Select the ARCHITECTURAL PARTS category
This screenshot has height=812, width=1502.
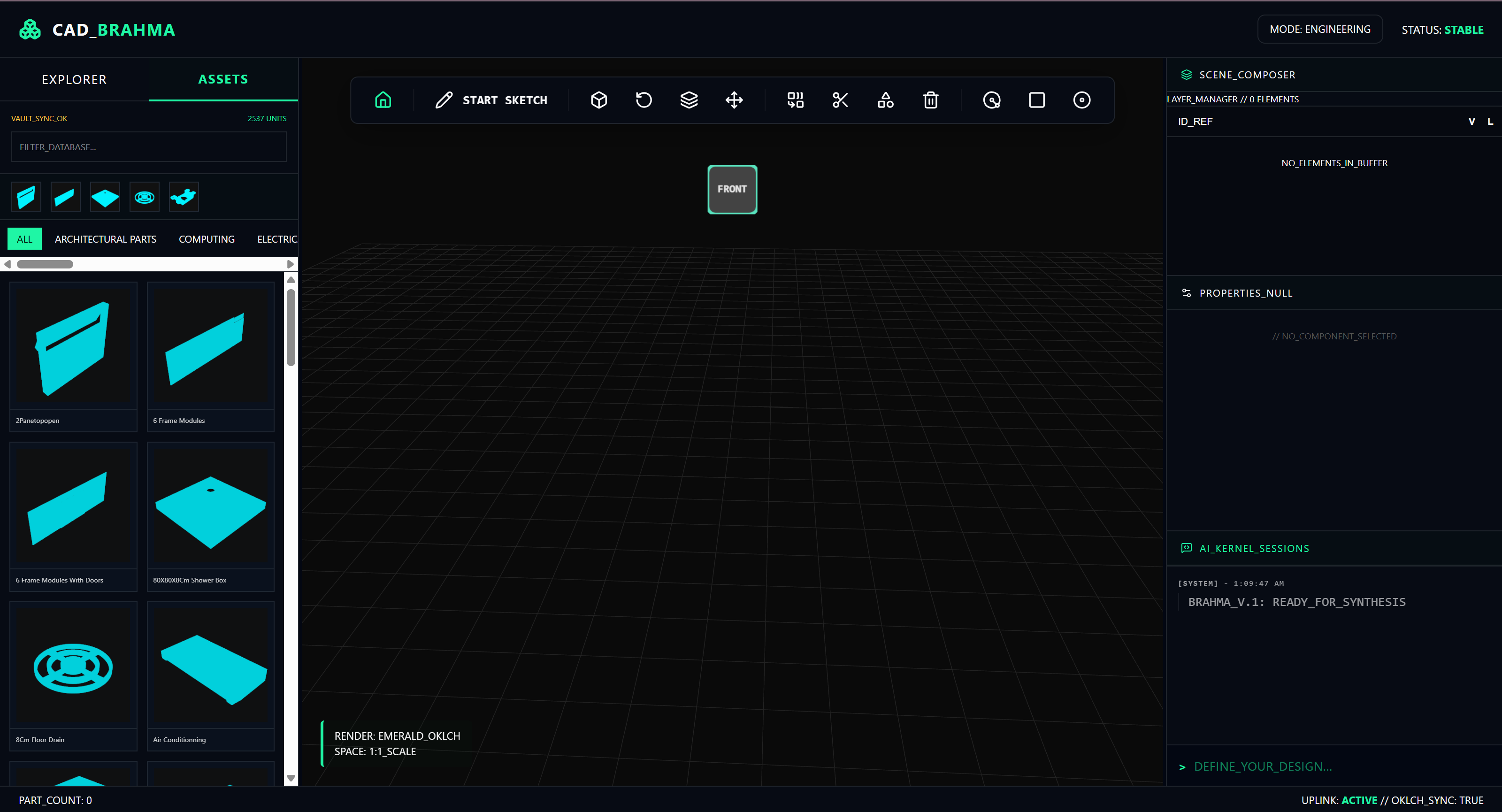(106, 238)
